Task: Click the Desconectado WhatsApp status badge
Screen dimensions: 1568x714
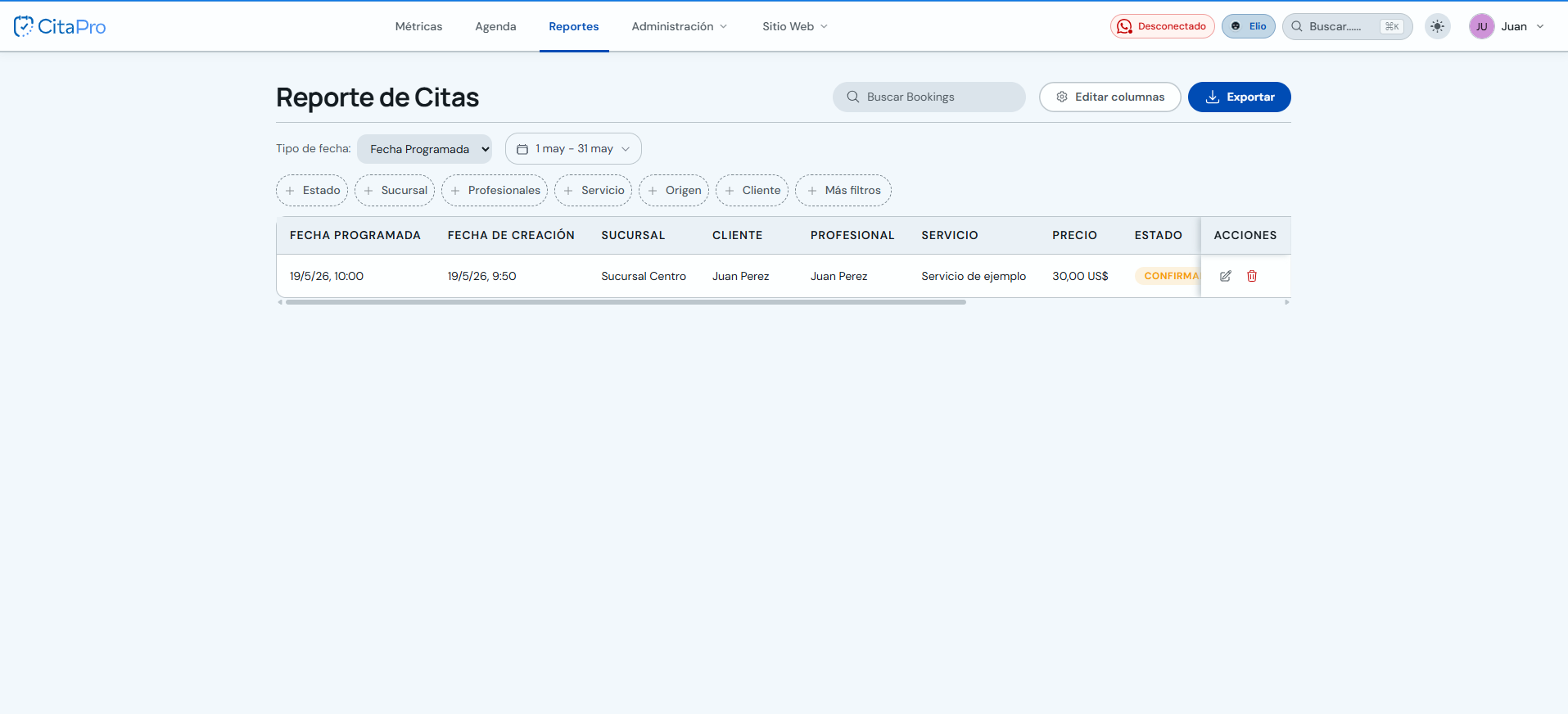Action: point(1162,26)
